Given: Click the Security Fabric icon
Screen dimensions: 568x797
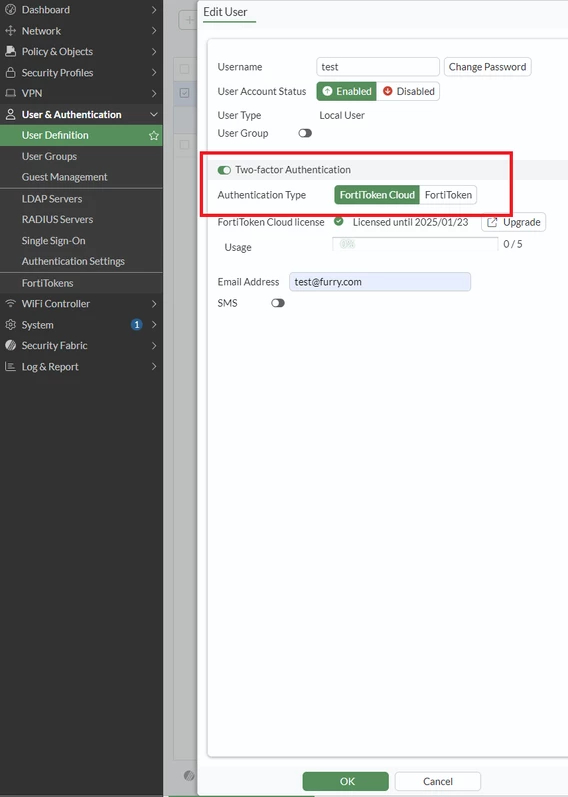Looking at the screenshot, I should coord(10,345).
